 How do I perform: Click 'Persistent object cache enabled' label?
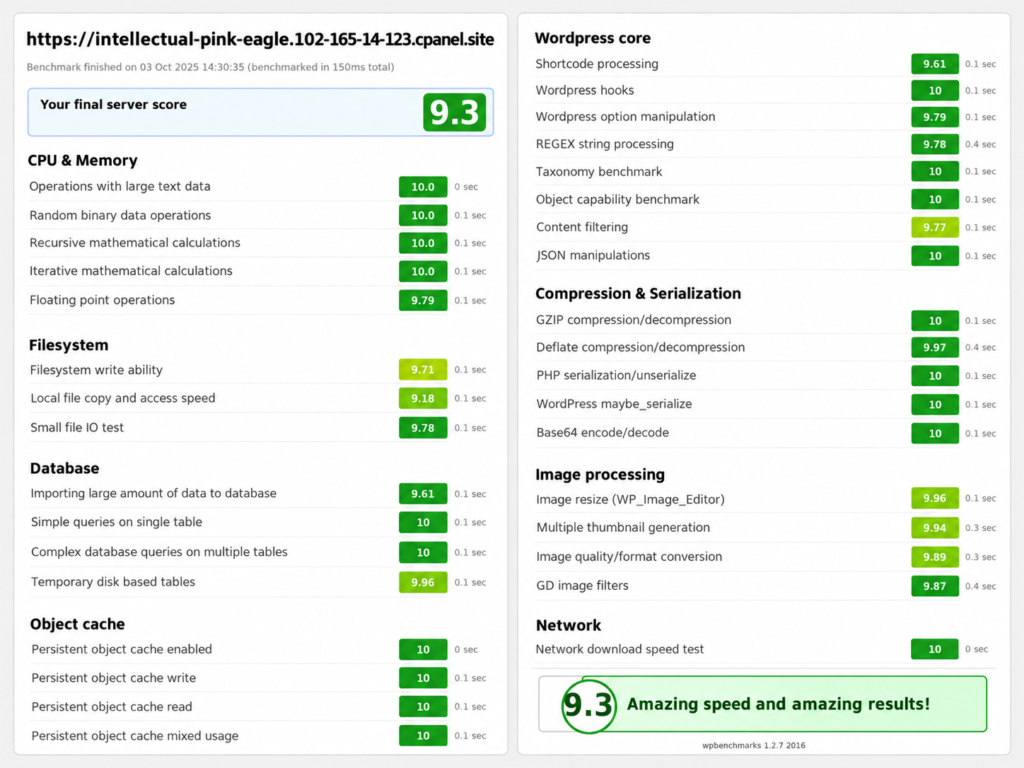(121, 650)
